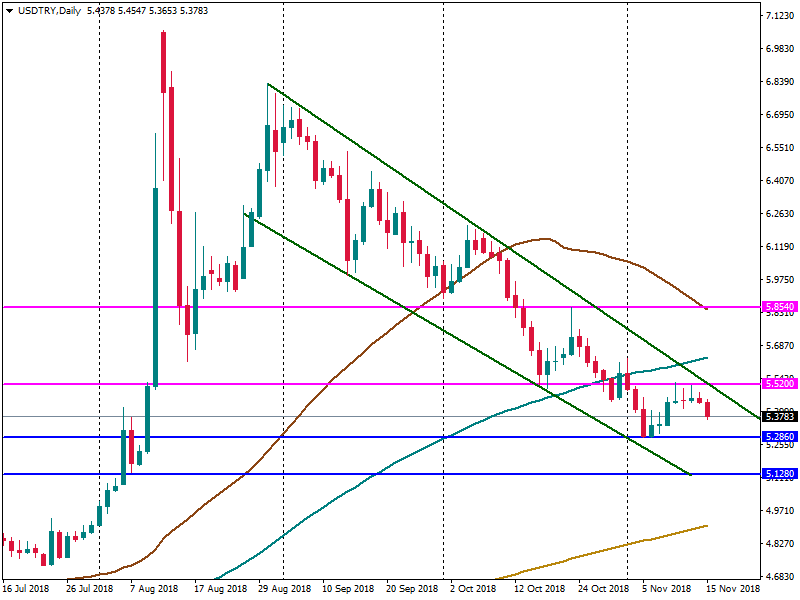
Task: Click the 7 Aug 2018 date label
Action: coord(152,589)
